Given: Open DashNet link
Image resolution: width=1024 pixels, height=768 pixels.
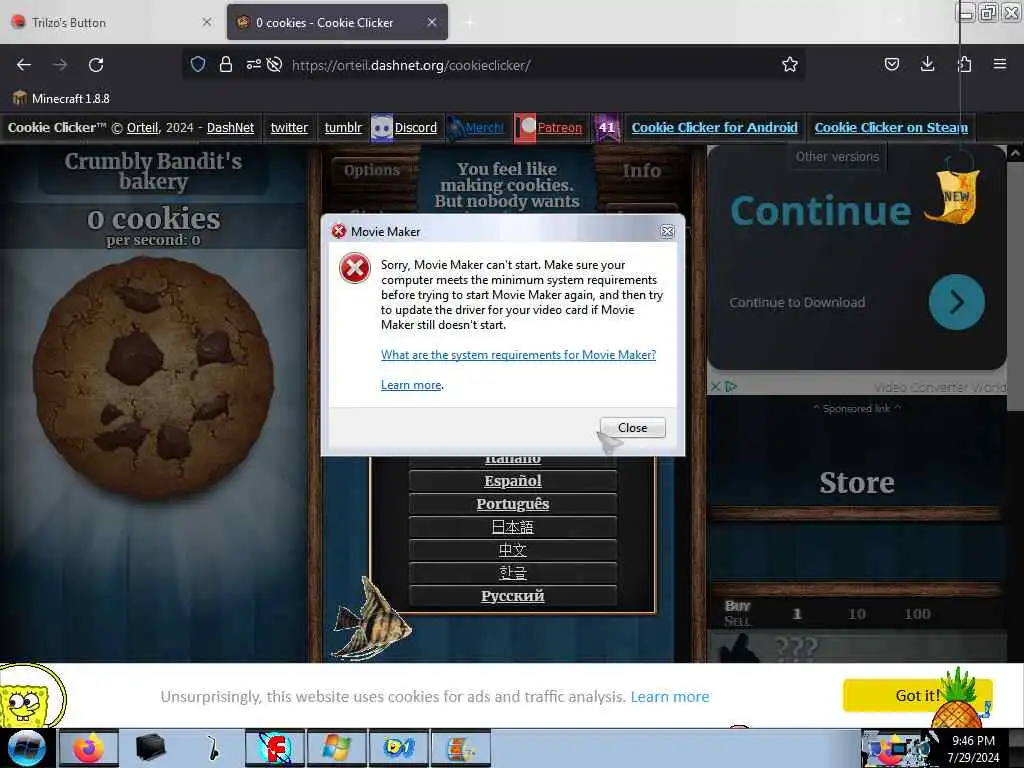Looking at the screenshot, I should tap(230, 127).
